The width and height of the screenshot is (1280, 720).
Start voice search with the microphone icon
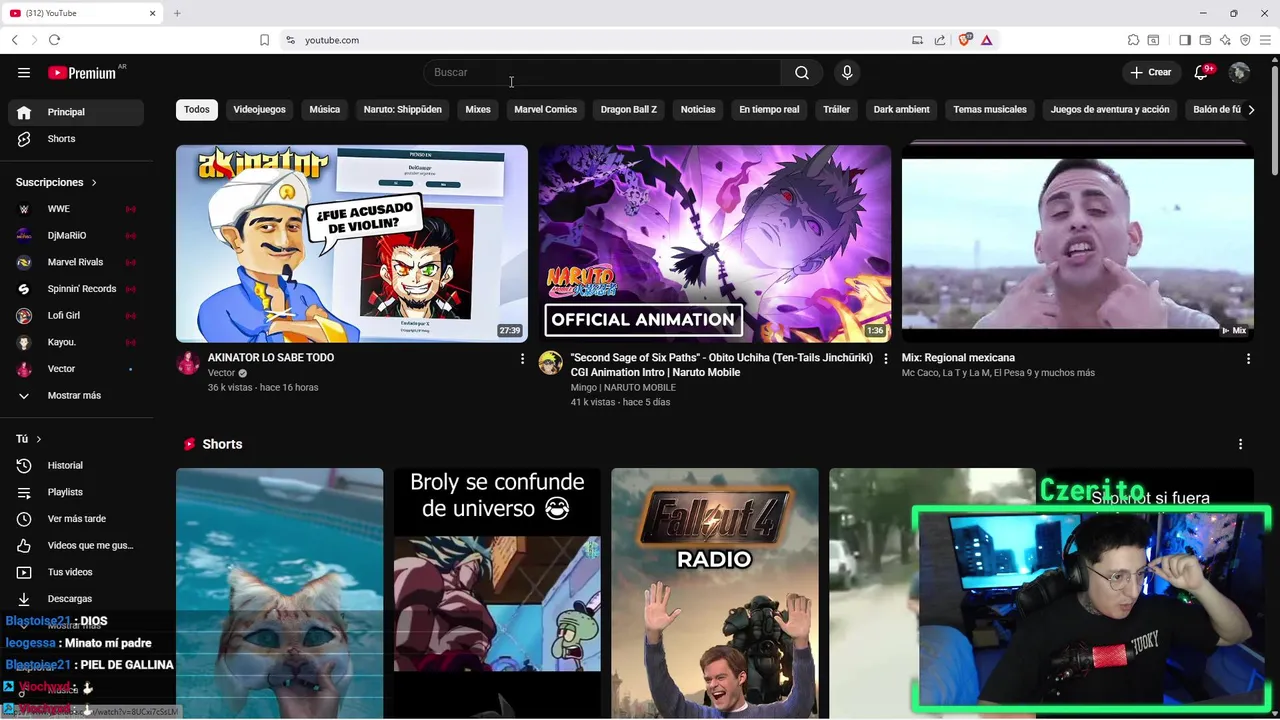coord(847,72)
